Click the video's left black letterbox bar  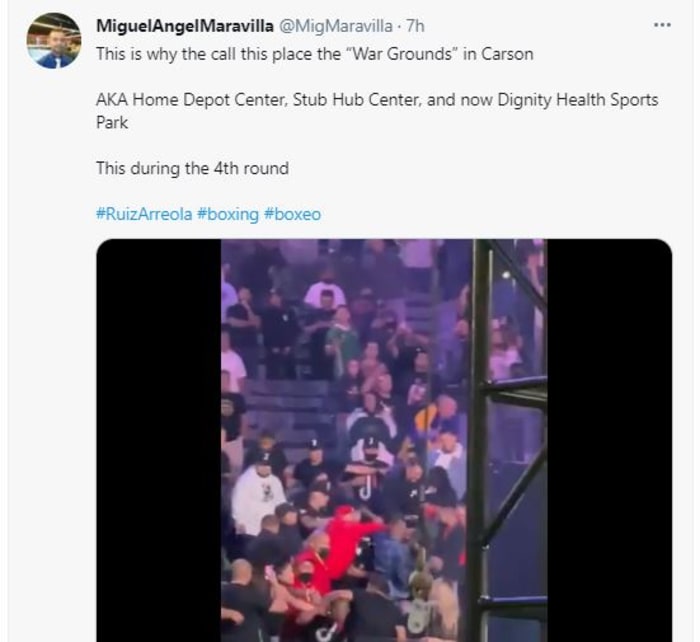click(x=158, y=440)
